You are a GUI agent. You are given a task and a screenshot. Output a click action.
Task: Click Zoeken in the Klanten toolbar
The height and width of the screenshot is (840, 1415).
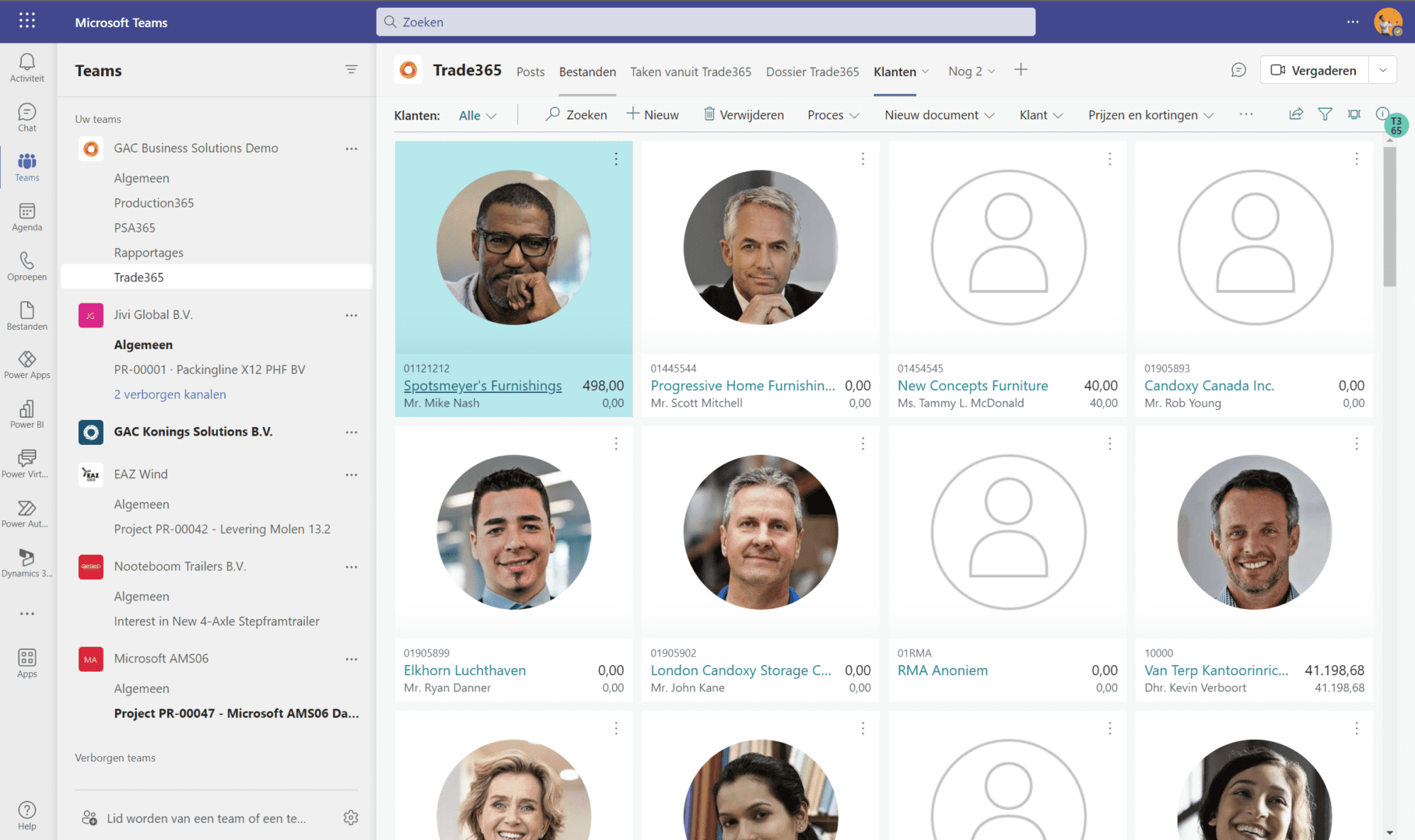(576, 115)
